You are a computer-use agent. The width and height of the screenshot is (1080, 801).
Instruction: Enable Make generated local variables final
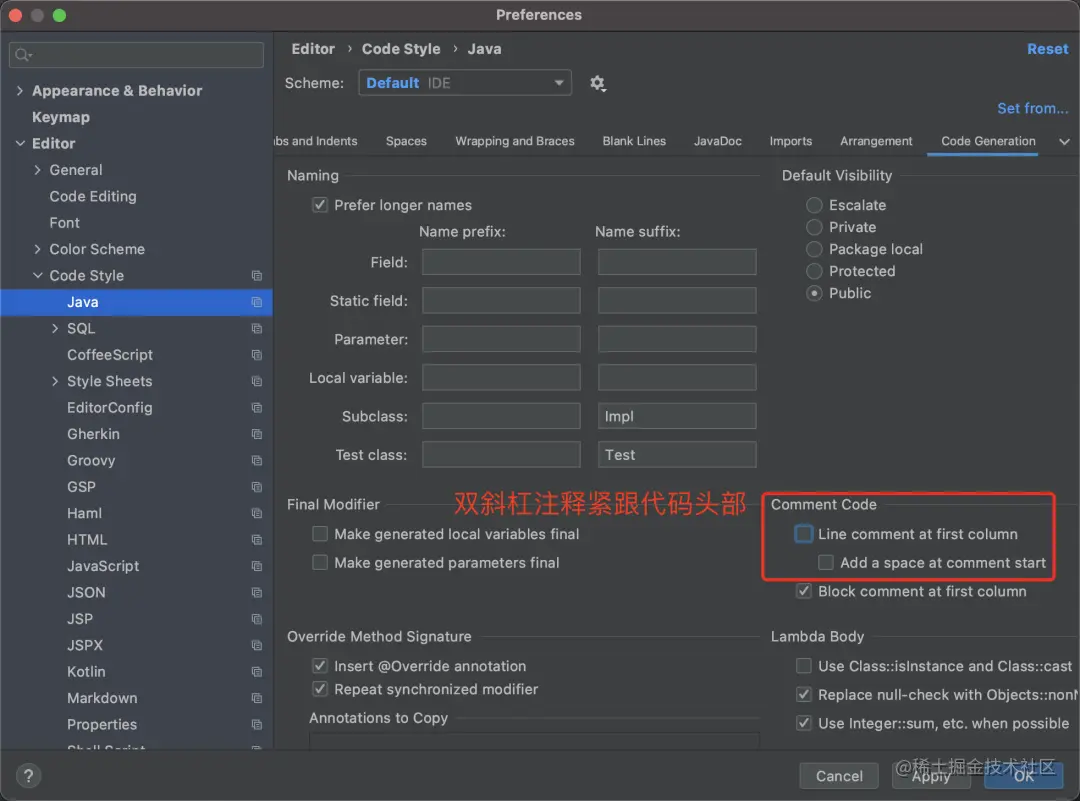(320, 534)
